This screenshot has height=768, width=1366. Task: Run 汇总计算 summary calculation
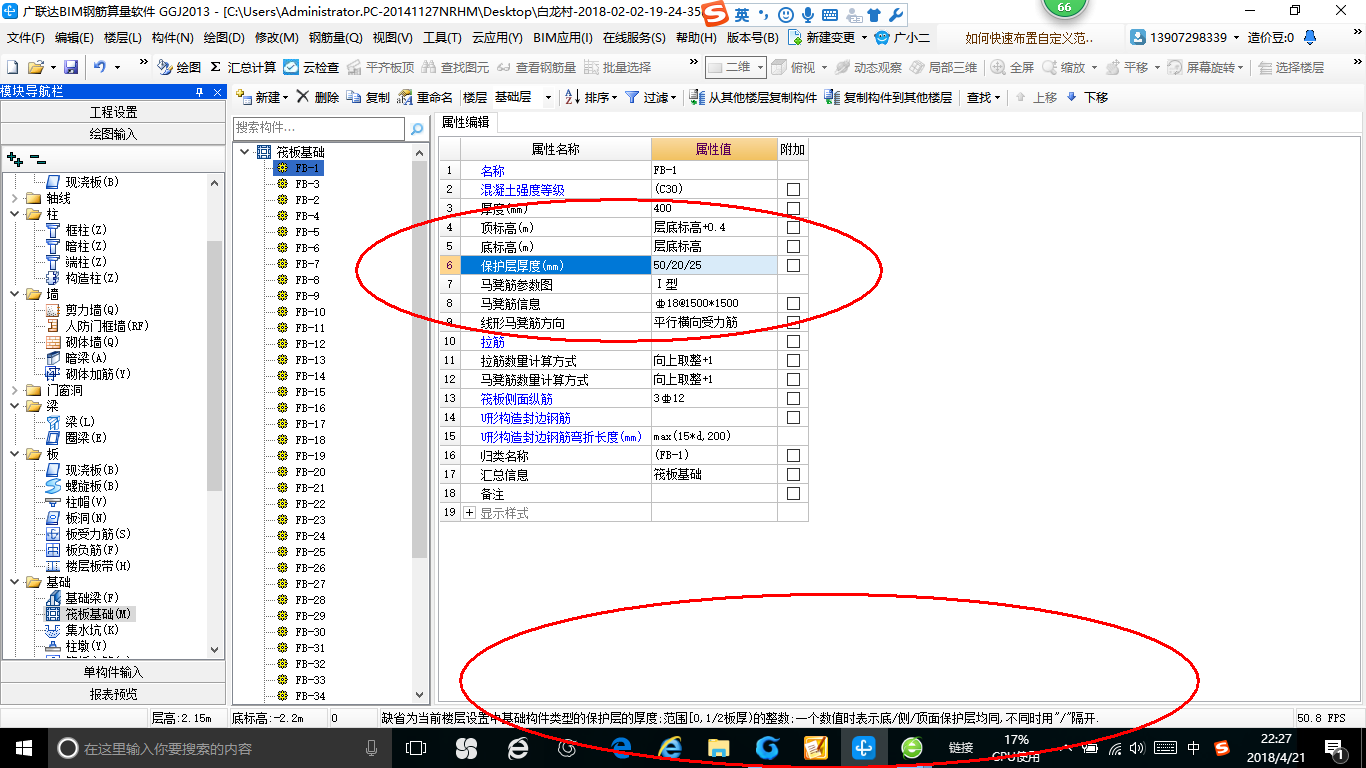coord(243,67)
